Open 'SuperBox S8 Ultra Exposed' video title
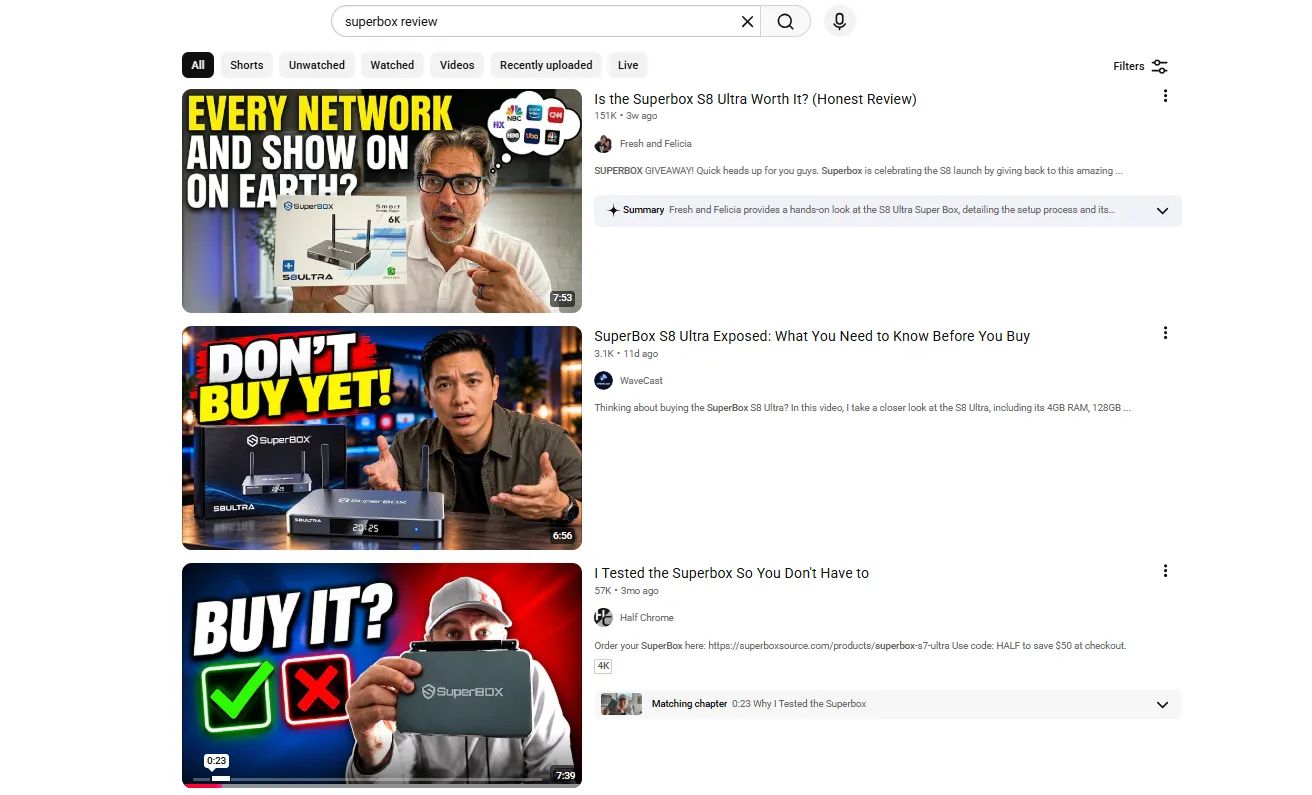The width and height of the screenshot is (1312, 795). (x=812, y=336)
